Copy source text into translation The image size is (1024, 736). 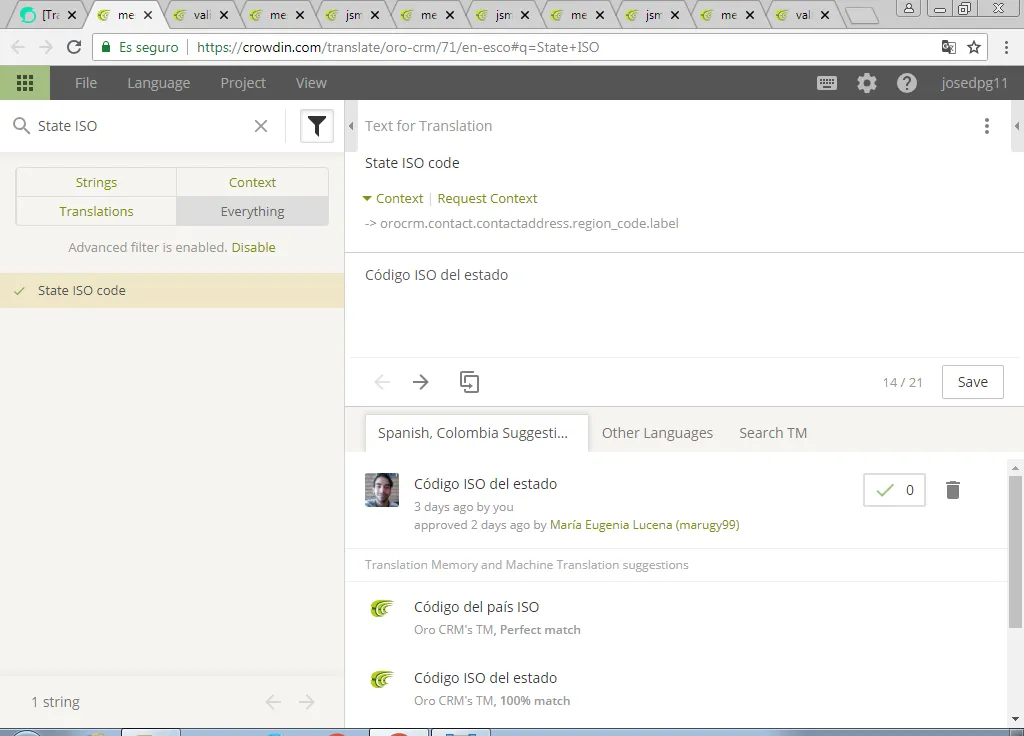[469, 382]
